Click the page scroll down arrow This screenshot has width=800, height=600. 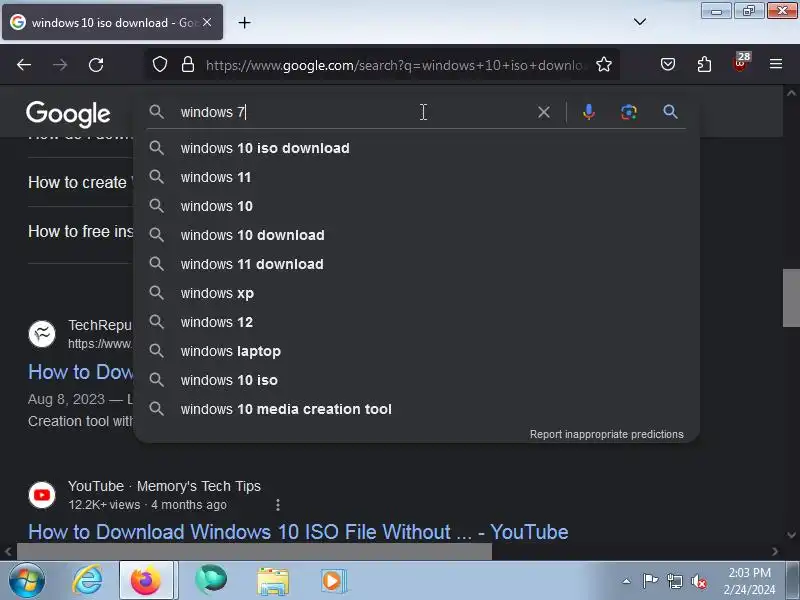[791, 535]
